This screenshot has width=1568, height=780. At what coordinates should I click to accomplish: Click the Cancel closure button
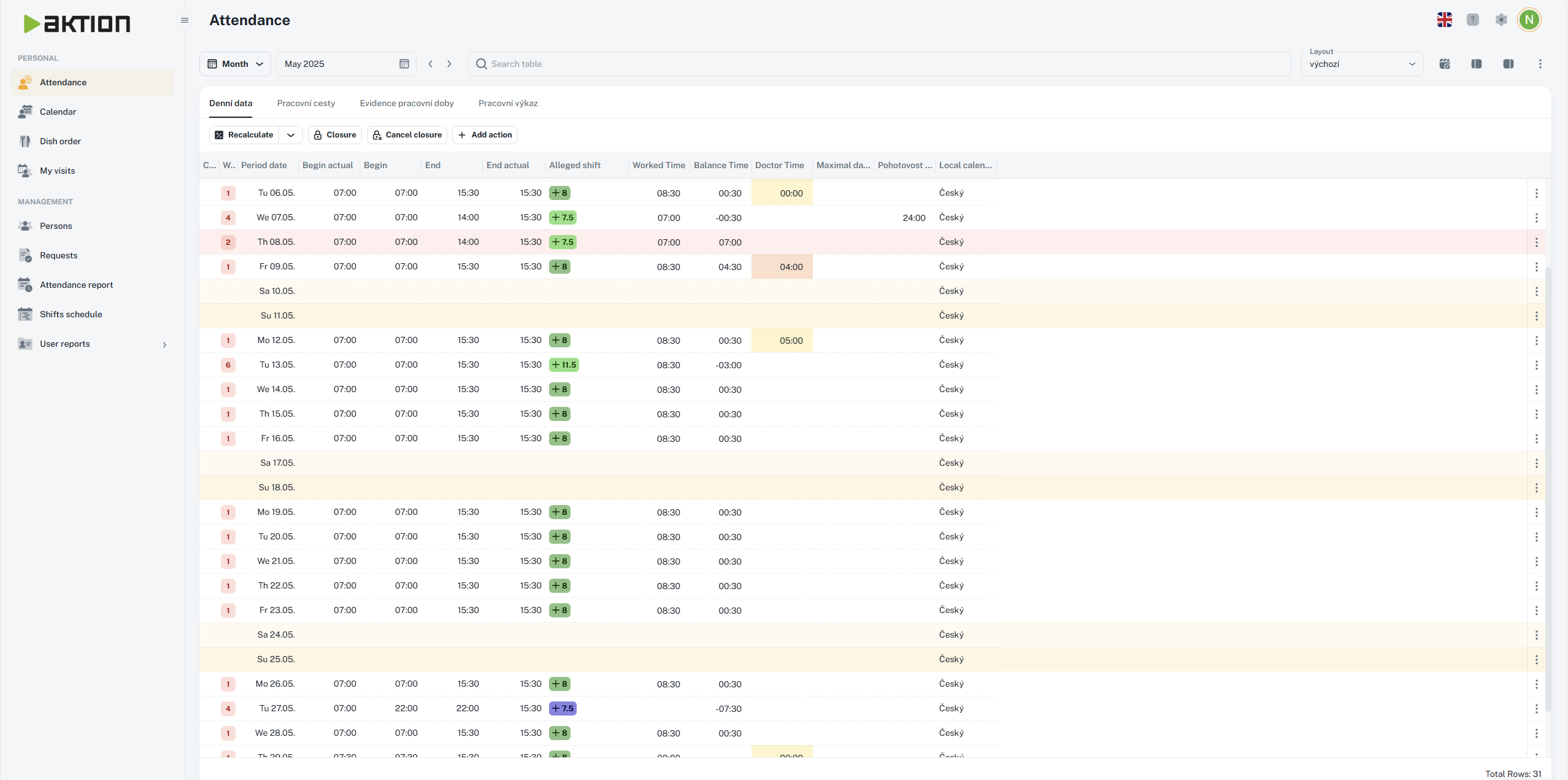[x=407, y=135]
